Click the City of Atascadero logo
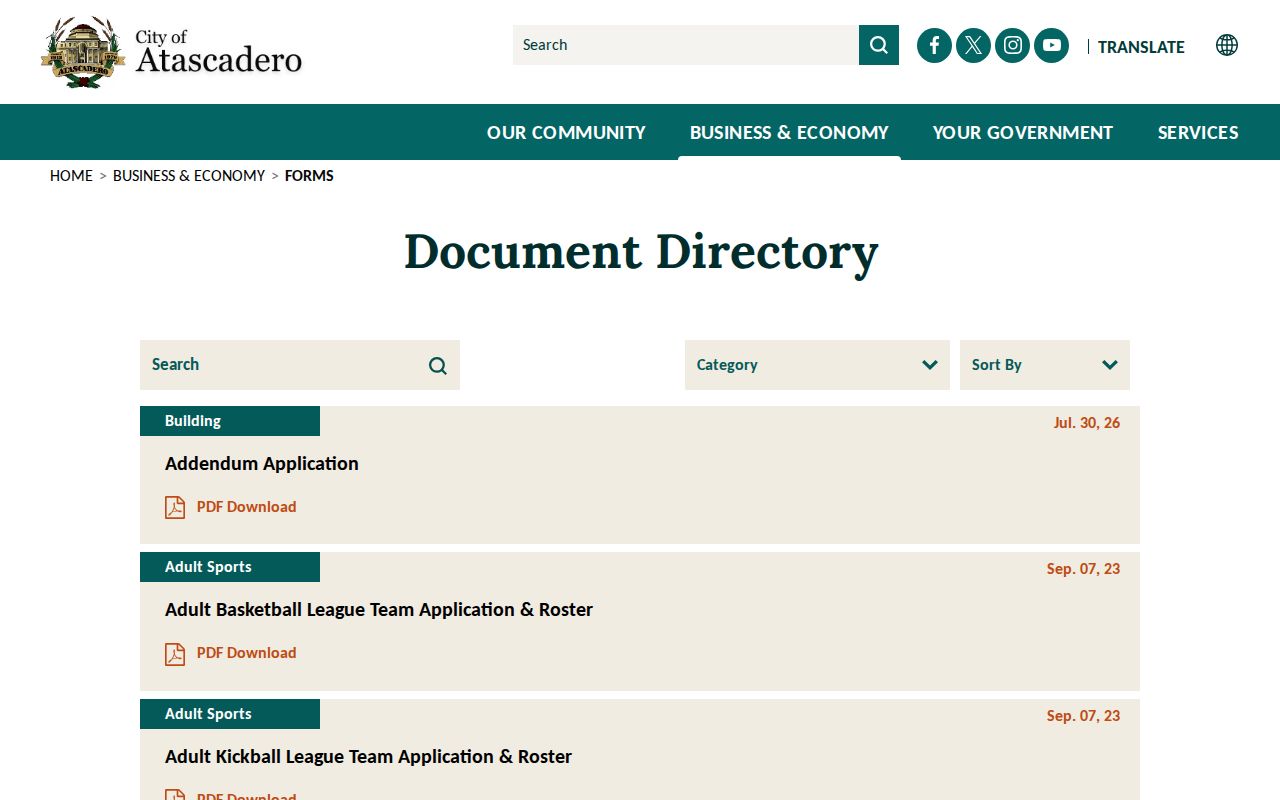The image size is (1280, 800). point(171,52)
